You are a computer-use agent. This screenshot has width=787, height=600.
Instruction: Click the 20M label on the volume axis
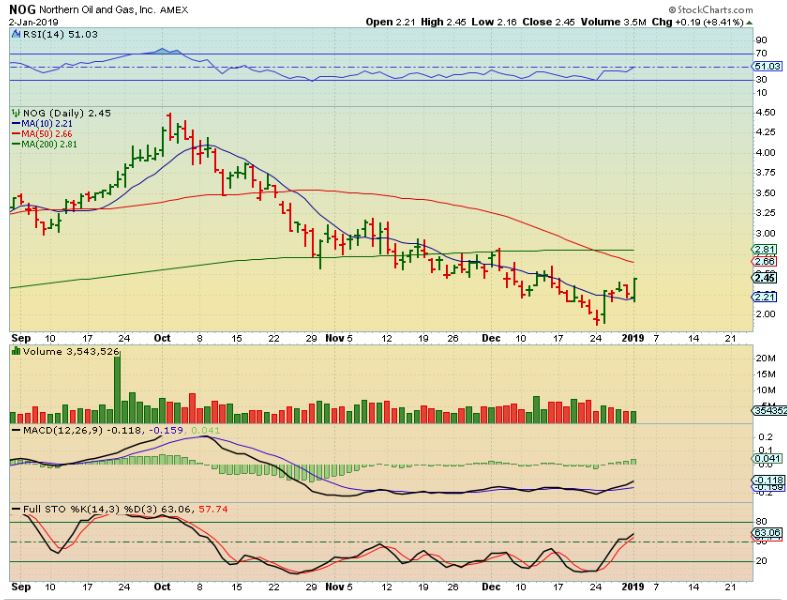[765, 358]
